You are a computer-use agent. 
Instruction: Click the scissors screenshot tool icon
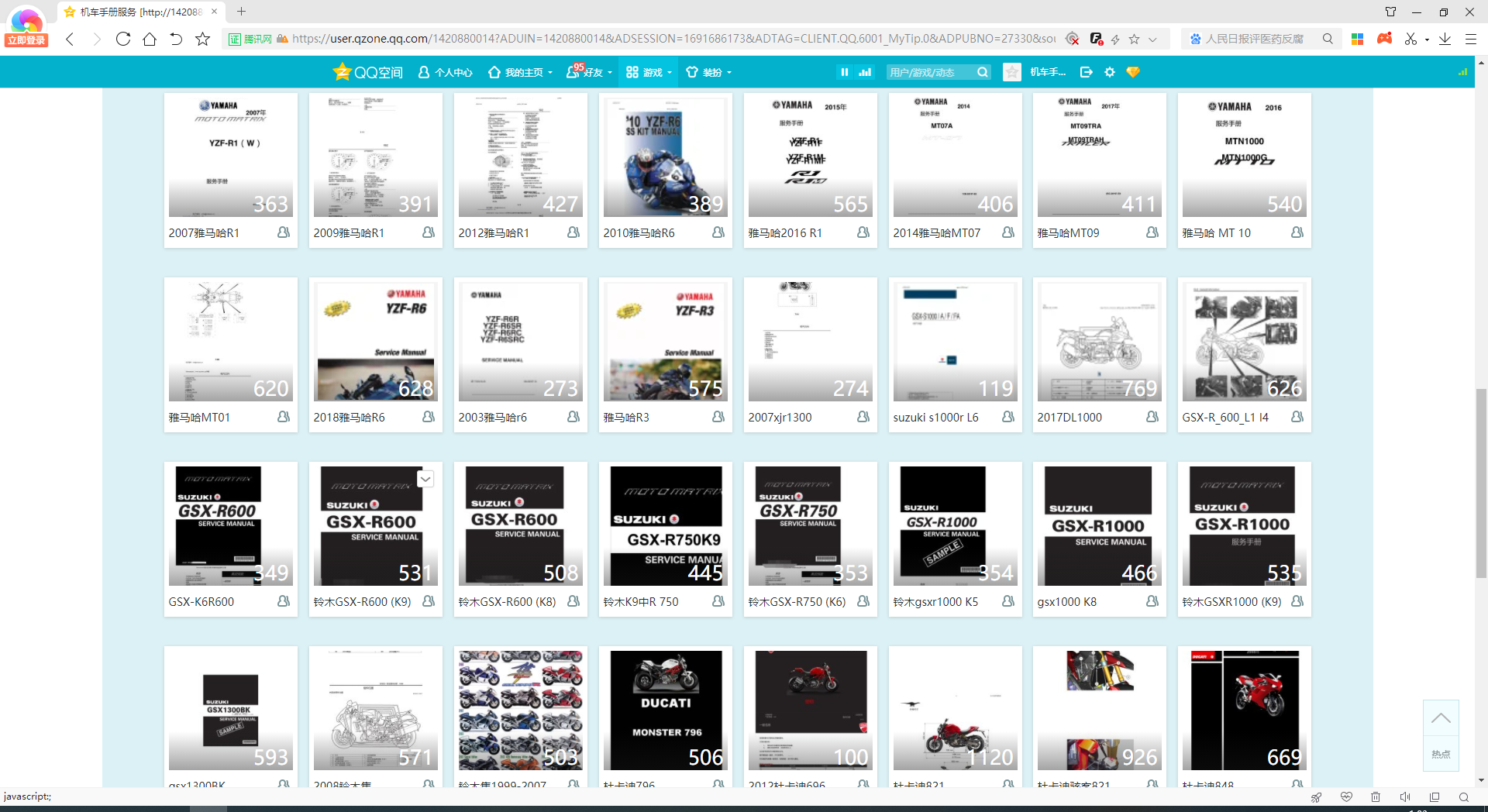1410,39
